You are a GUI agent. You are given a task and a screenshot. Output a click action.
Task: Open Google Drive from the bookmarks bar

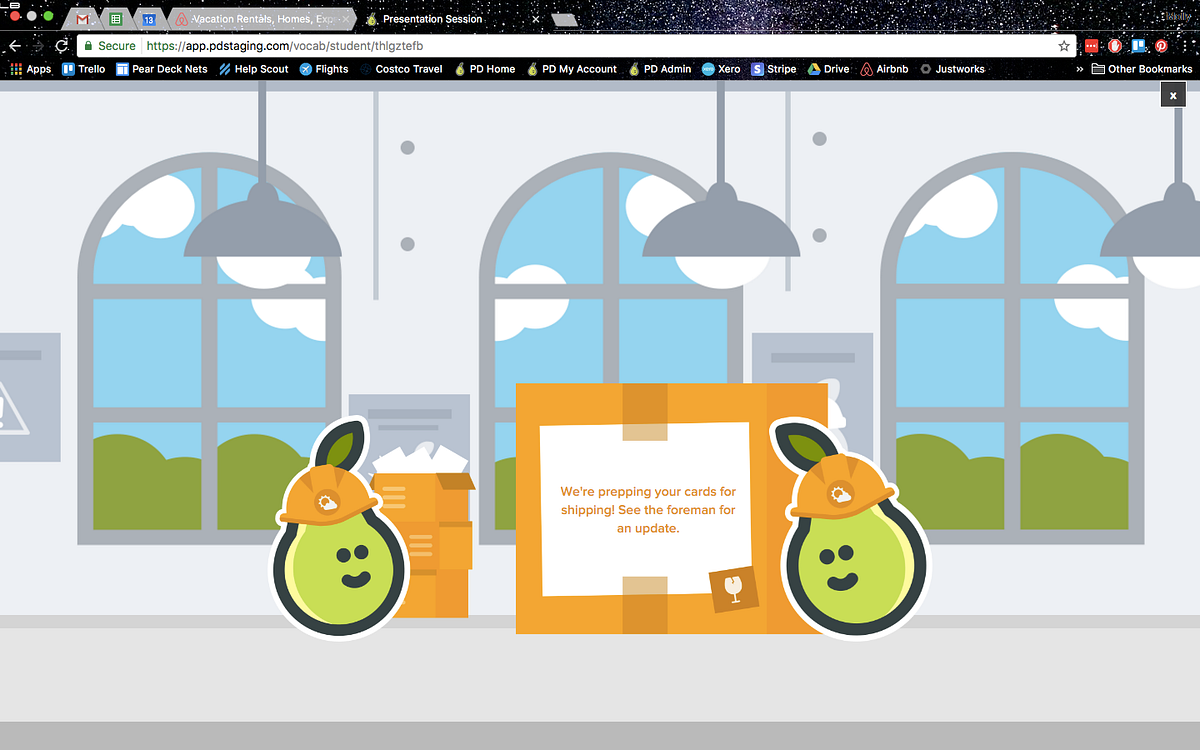pos(828,69)
